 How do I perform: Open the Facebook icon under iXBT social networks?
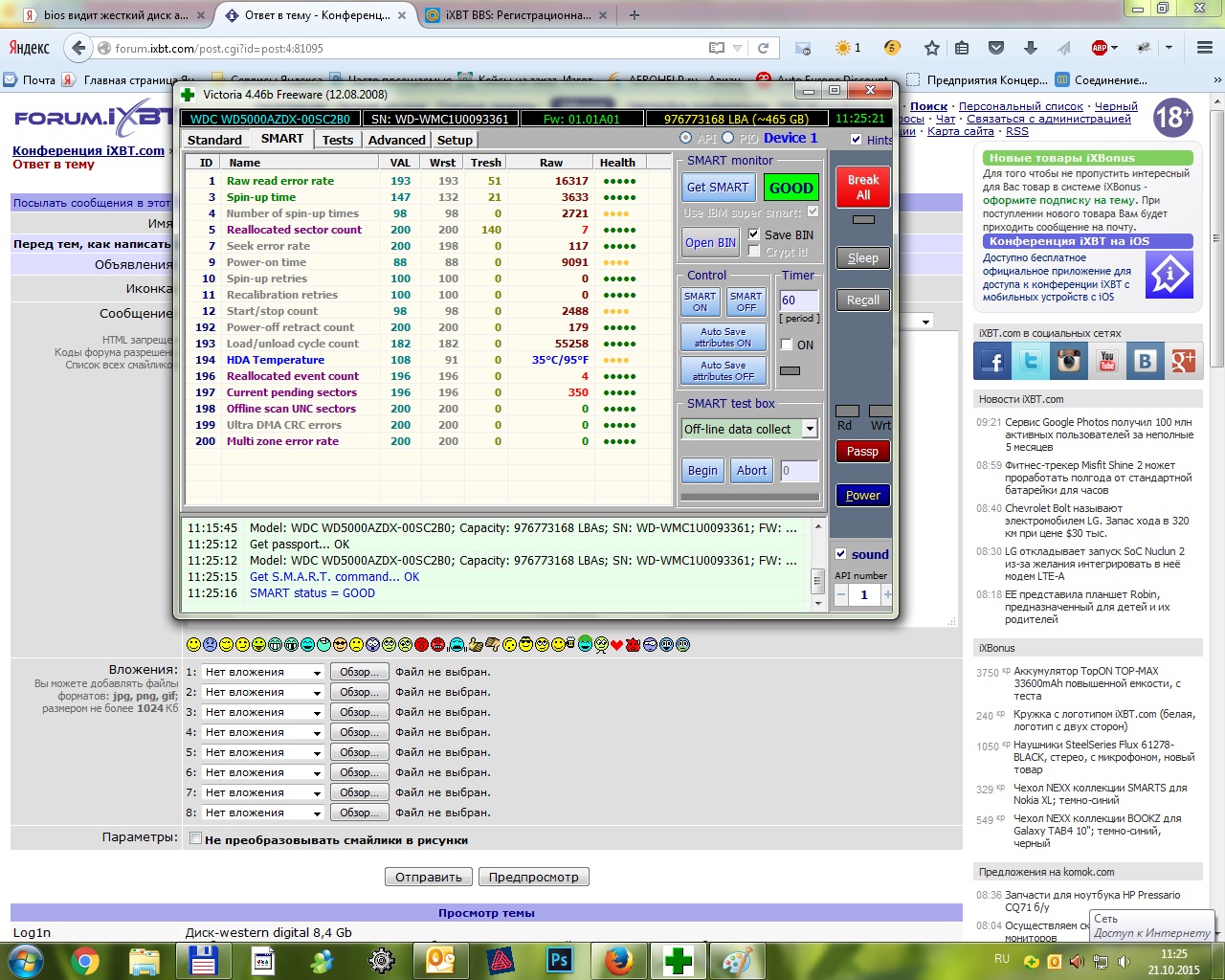click(x=992, y=361)
